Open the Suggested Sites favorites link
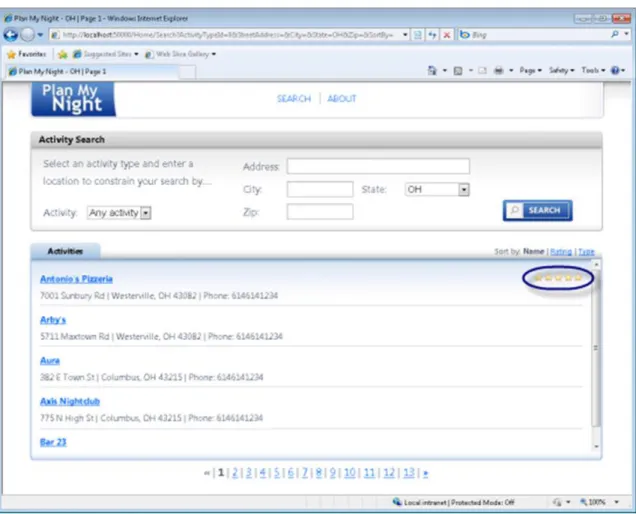This screenshot has width=636, height=514. pos(105,54)
